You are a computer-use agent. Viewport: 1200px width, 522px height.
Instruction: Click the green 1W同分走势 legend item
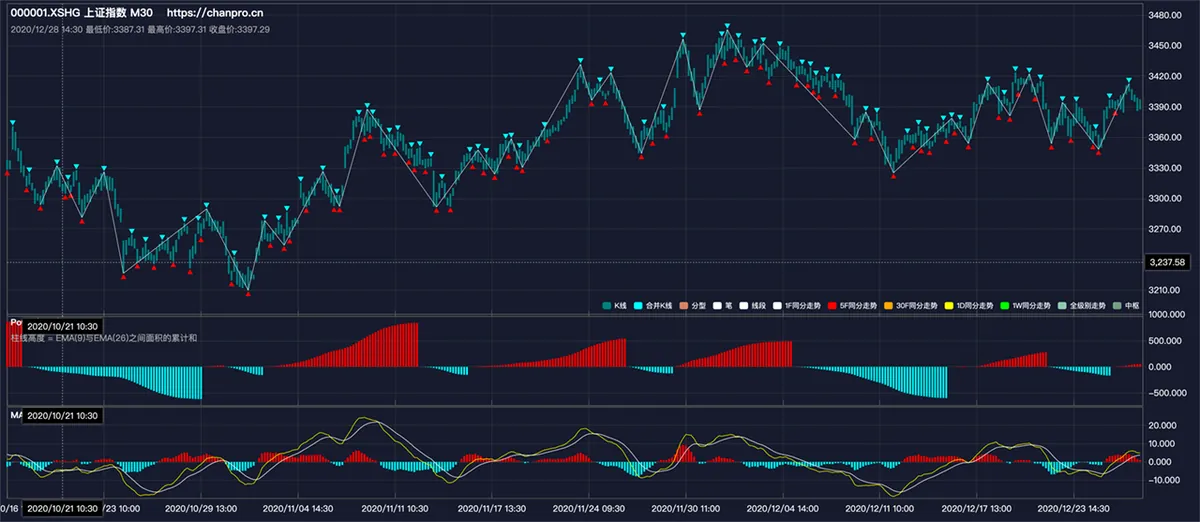1024,305
